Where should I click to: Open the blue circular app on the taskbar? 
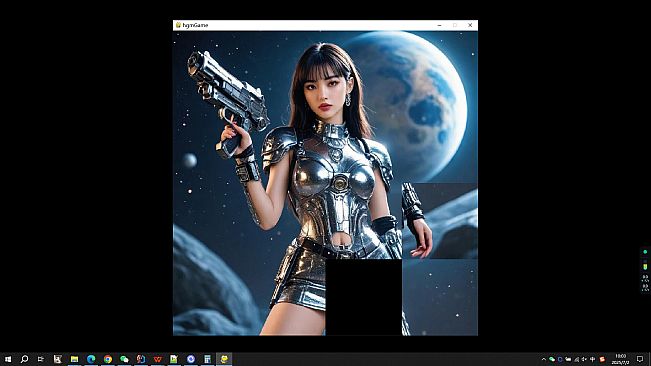pyautogui.click(x=191, y=359)
